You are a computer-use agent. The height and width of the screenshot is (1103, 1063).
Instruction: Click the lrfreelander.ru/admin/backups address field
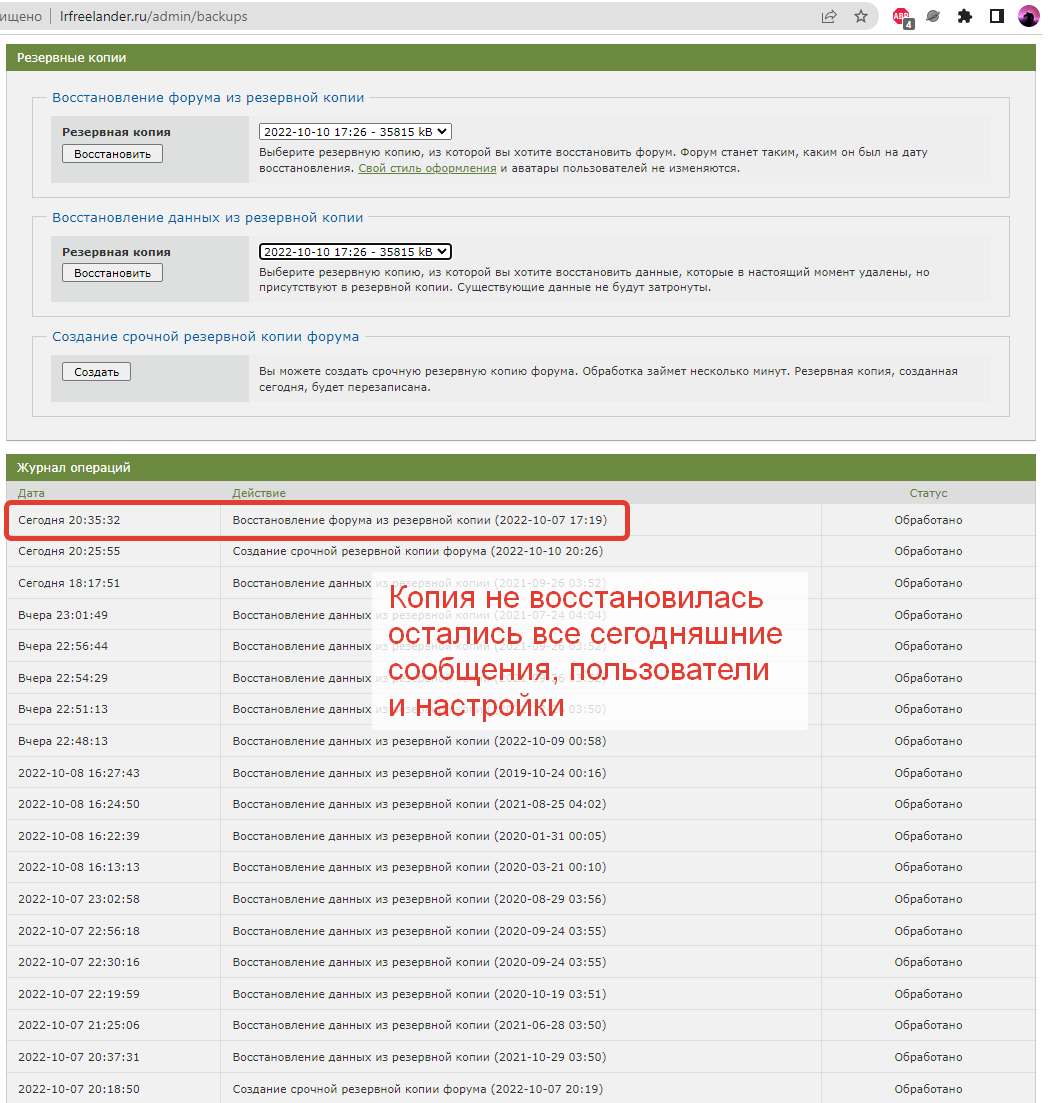153,16
